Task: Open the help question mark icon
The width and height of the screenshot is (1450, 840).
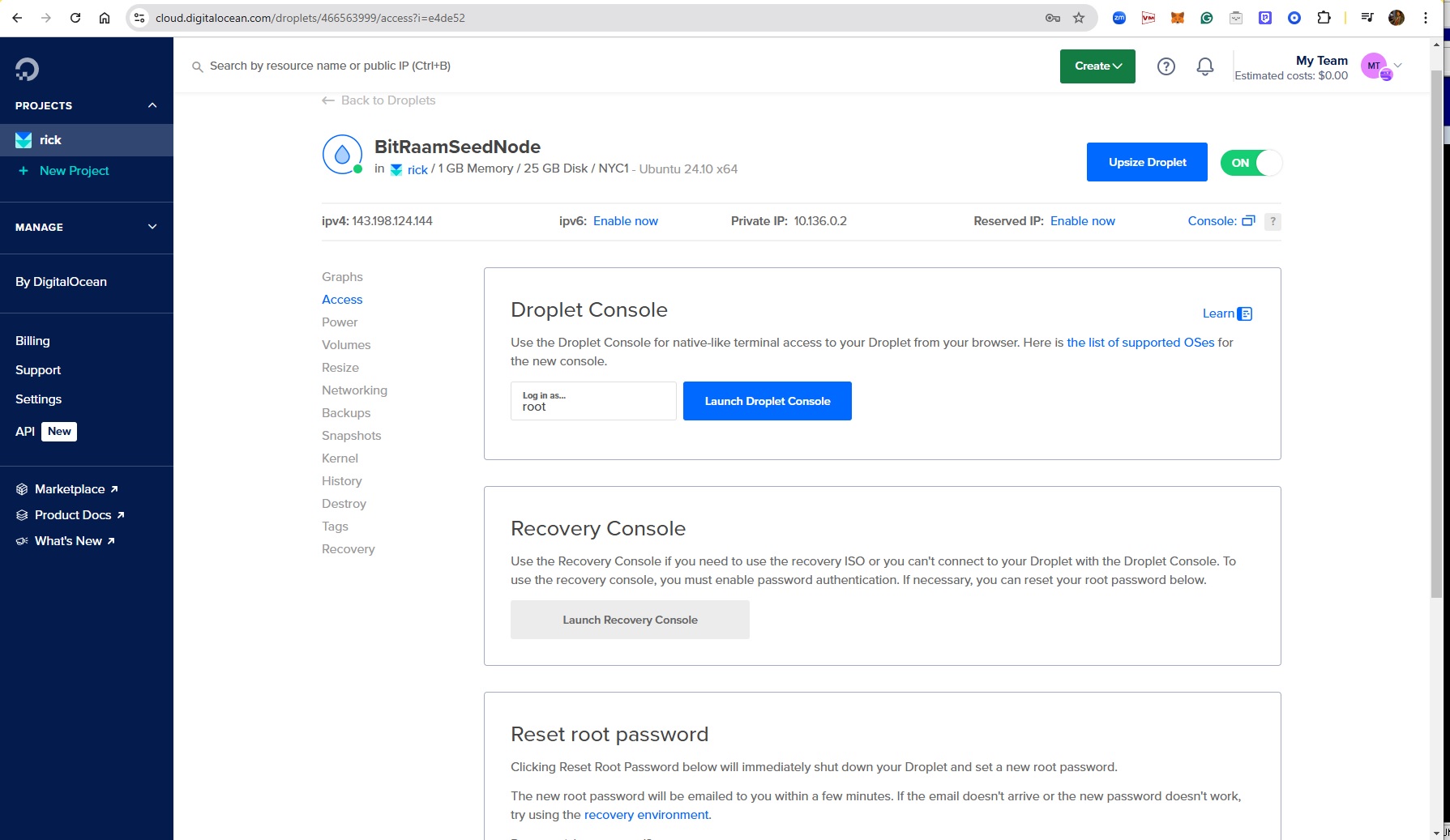Action: (x=1166, y=66)
